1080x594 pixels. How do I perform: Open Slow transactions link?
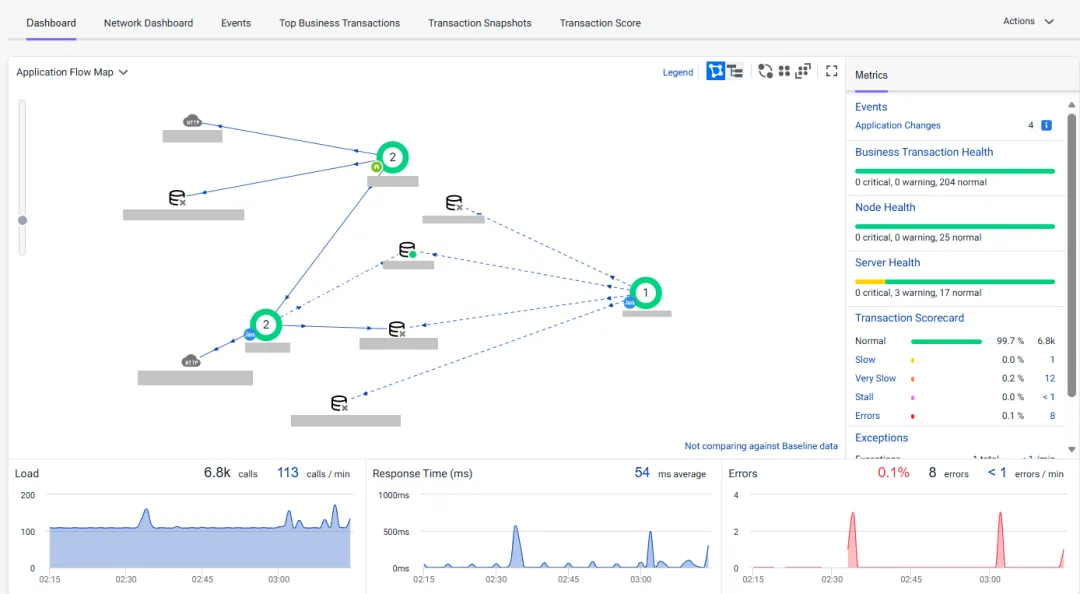point(865,360)
